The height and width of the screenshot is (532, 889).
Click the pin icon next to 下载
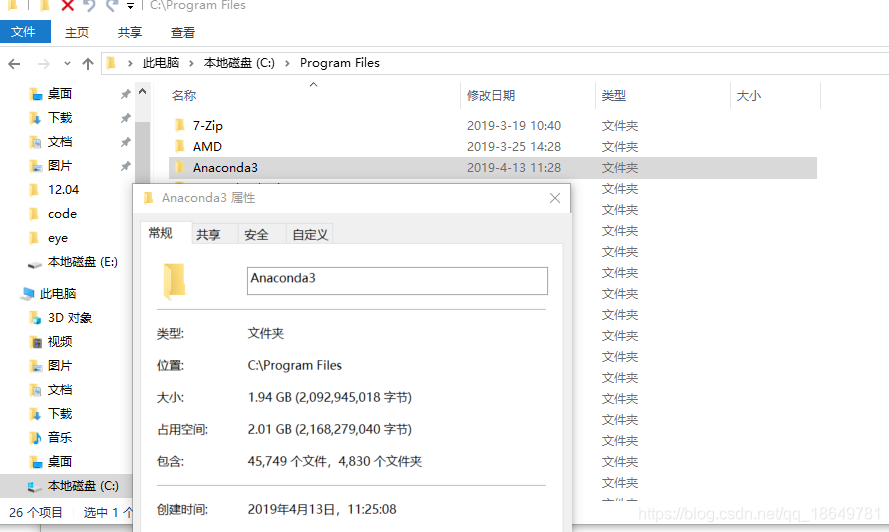[x=125, y=118]
